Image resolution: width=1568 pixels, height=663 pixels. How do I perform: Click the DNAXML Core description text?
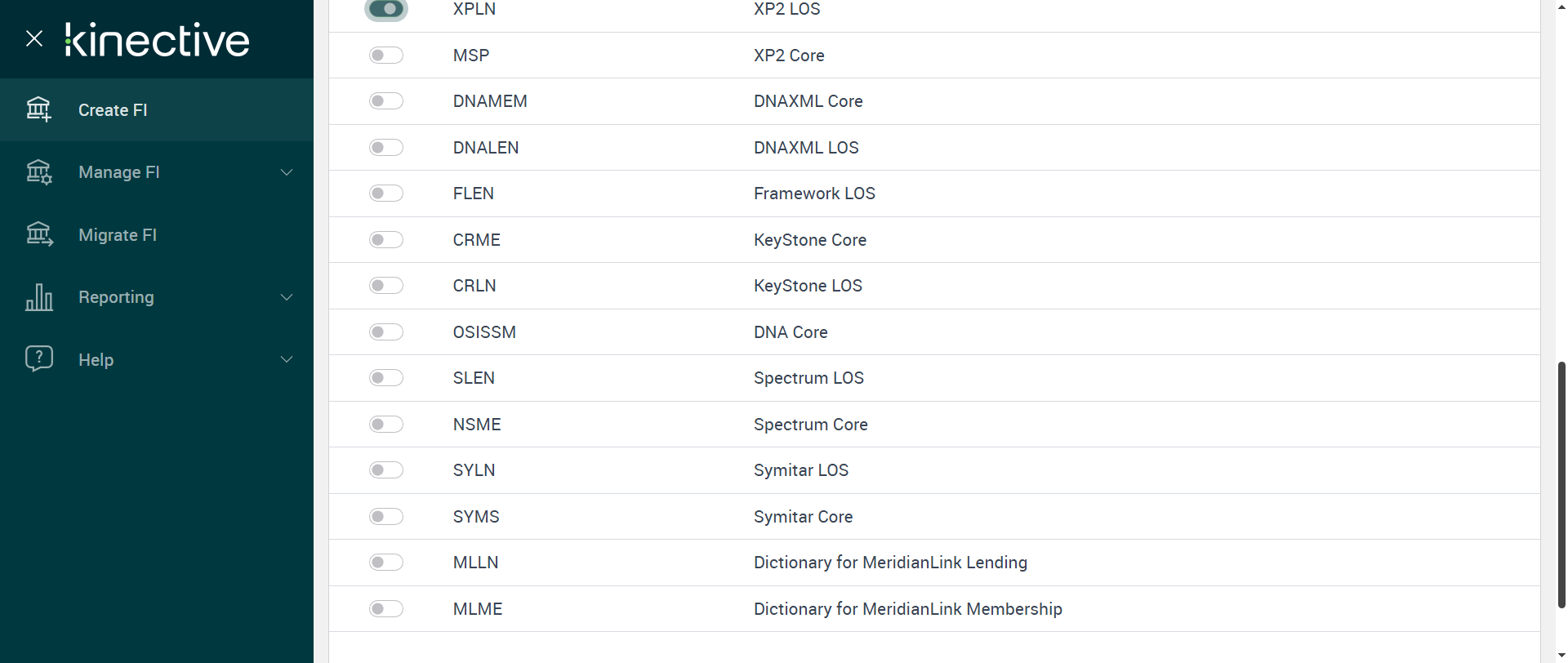(x=808, y=101)
